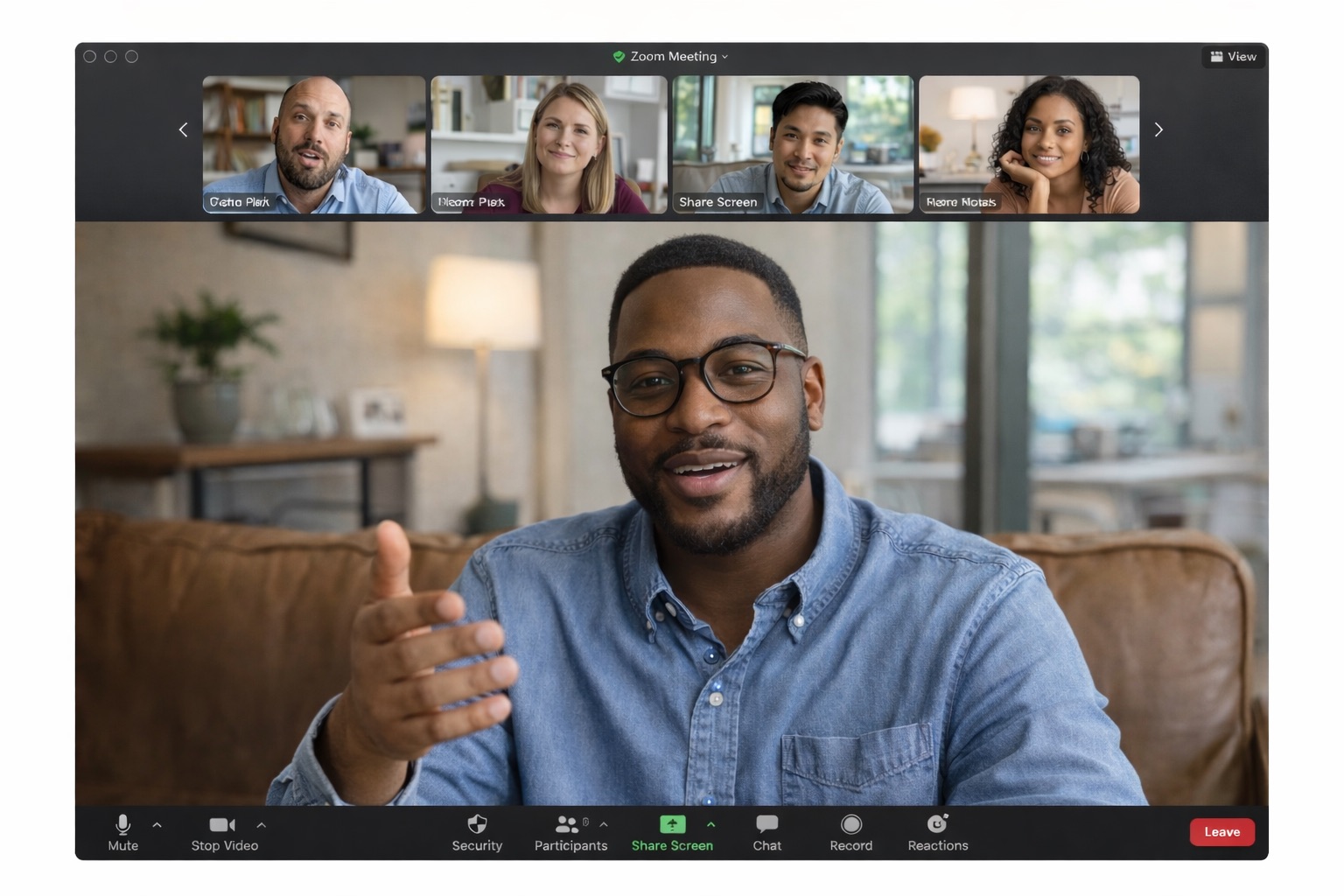Image resolution: width=1344 pixels, height=896 pixels.
Task: Stop Video using the camera toggle
Action: (222, 824)
